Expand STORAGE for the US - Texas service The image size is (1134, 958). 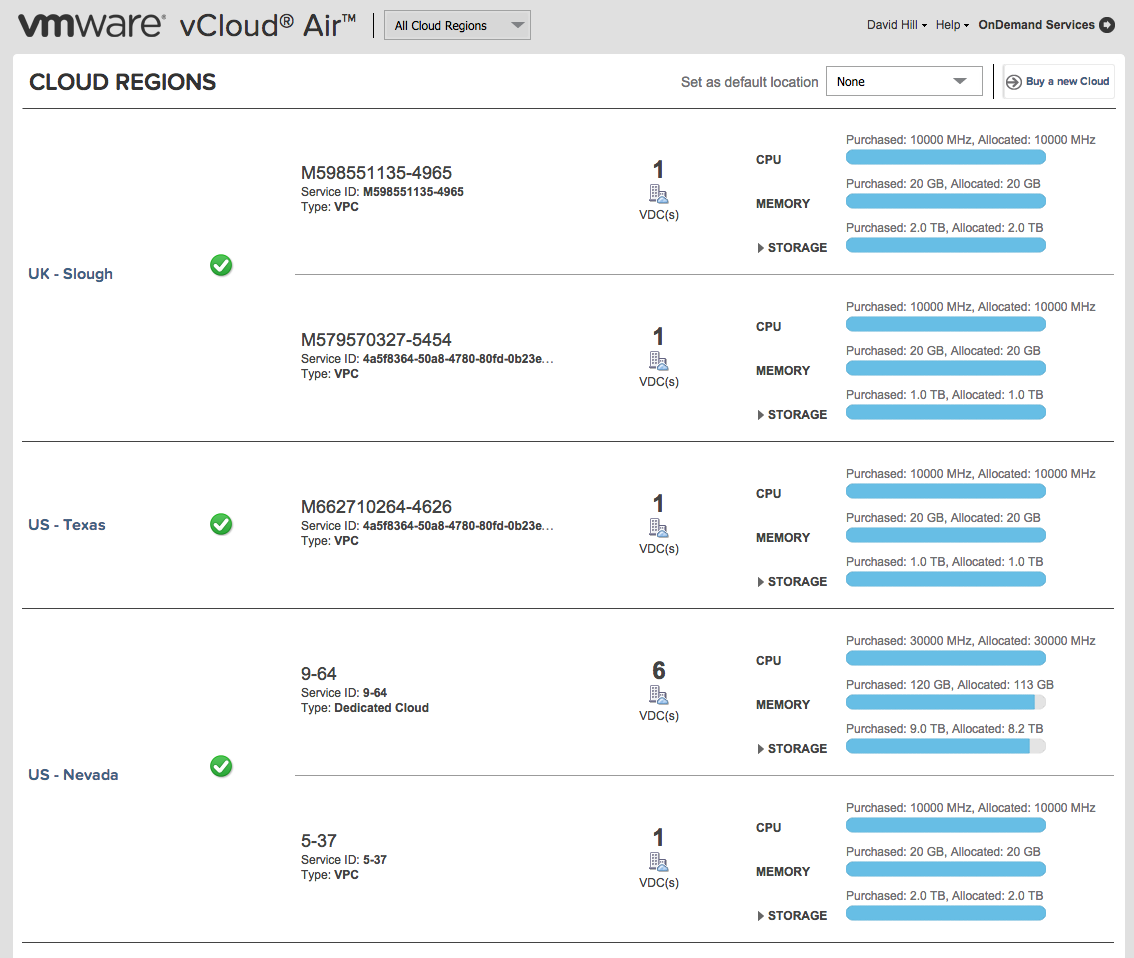pos(792,582)
